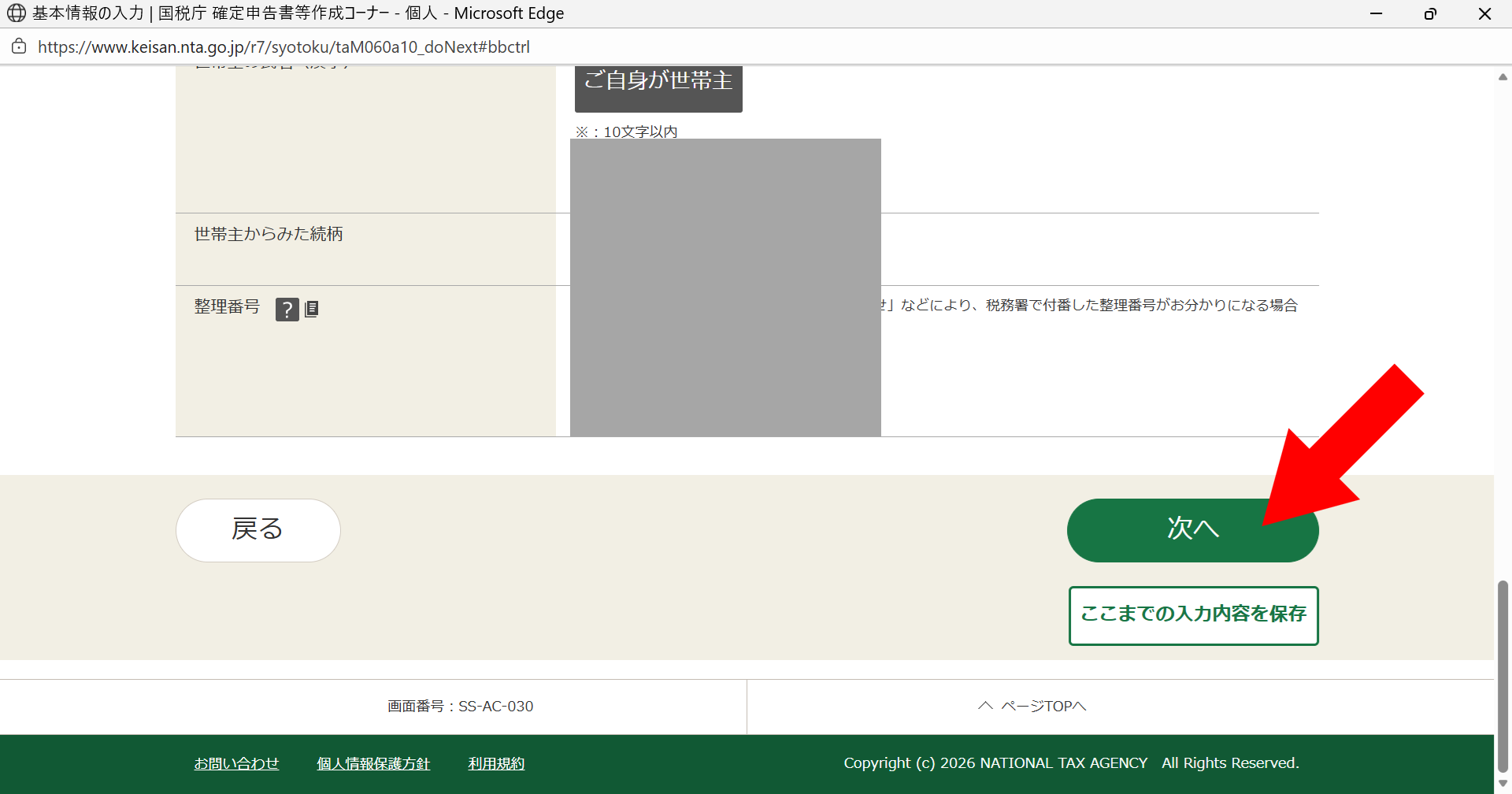View site info via the address bar lock icon
1512x794 pixels.
pyautogui.click(x=19, y=46)
